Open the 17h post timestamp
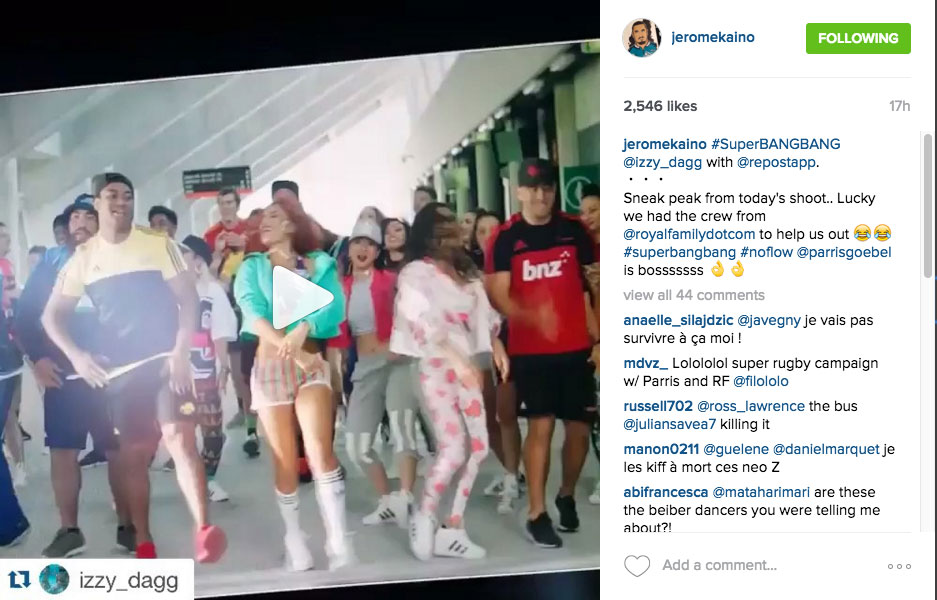The height and width of the screenshot is (600, 937). tap(899, 106)
